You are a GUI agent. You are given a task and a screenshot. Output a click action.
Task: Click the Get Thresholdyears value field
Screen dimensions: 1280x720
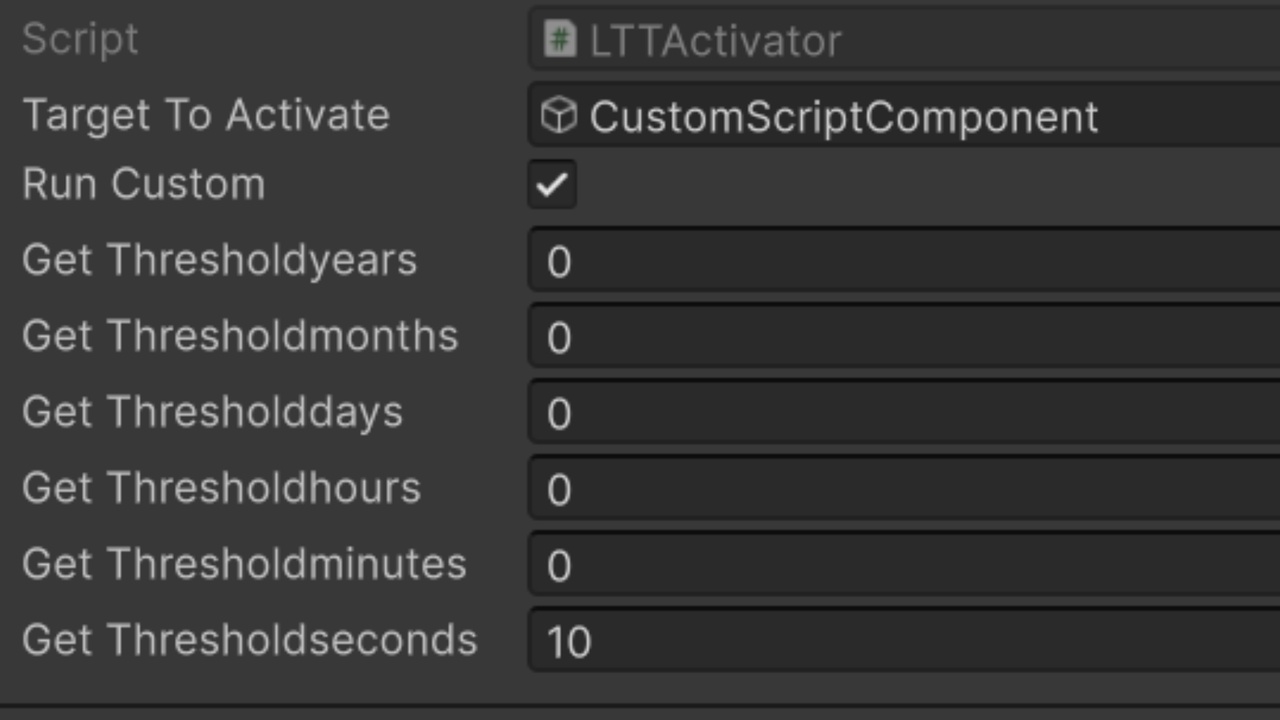[x=900, y=261]
